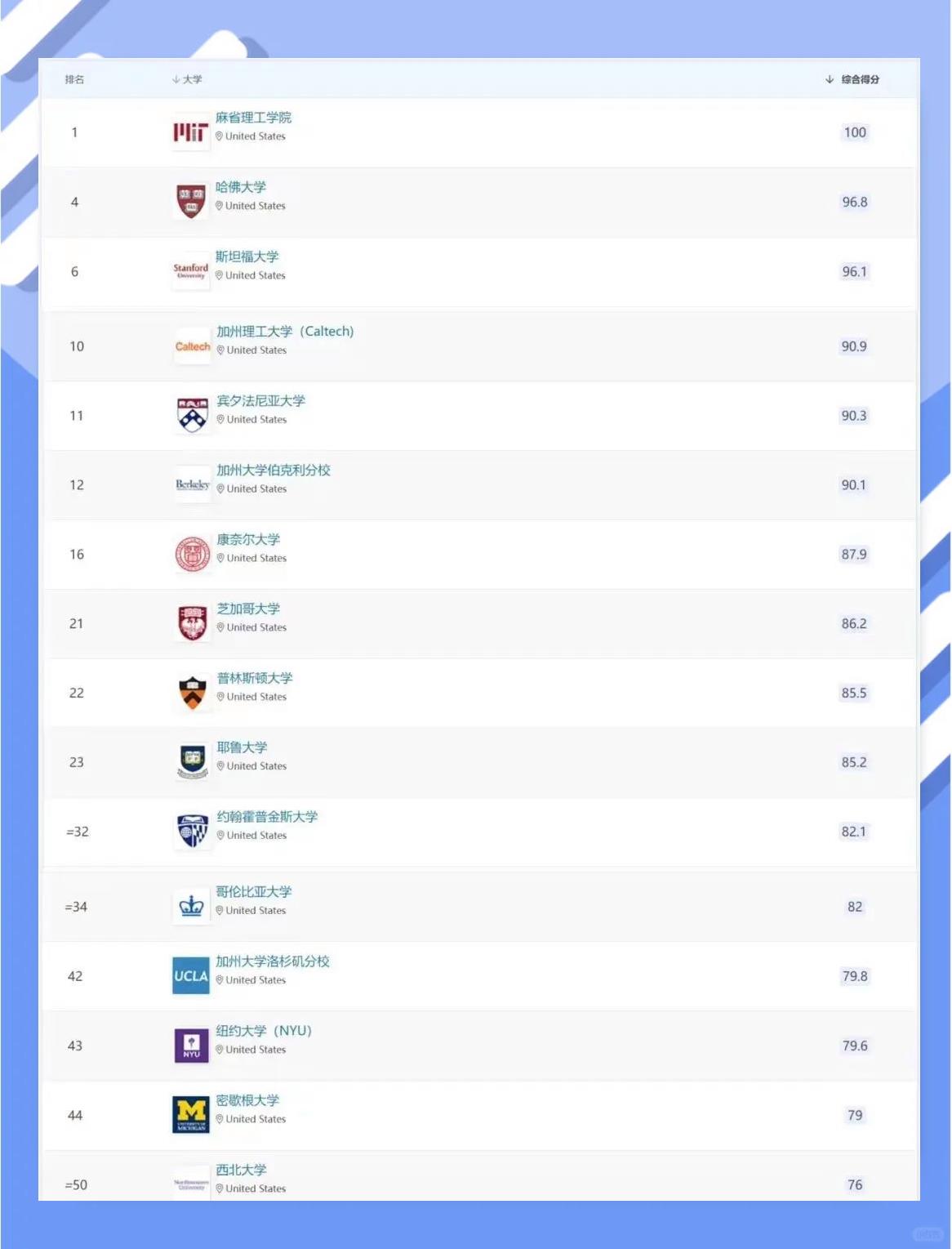Click the Johns Hopkins shield logo
952x1249 pixels.
pyautogui.click(x=193, y=832)
